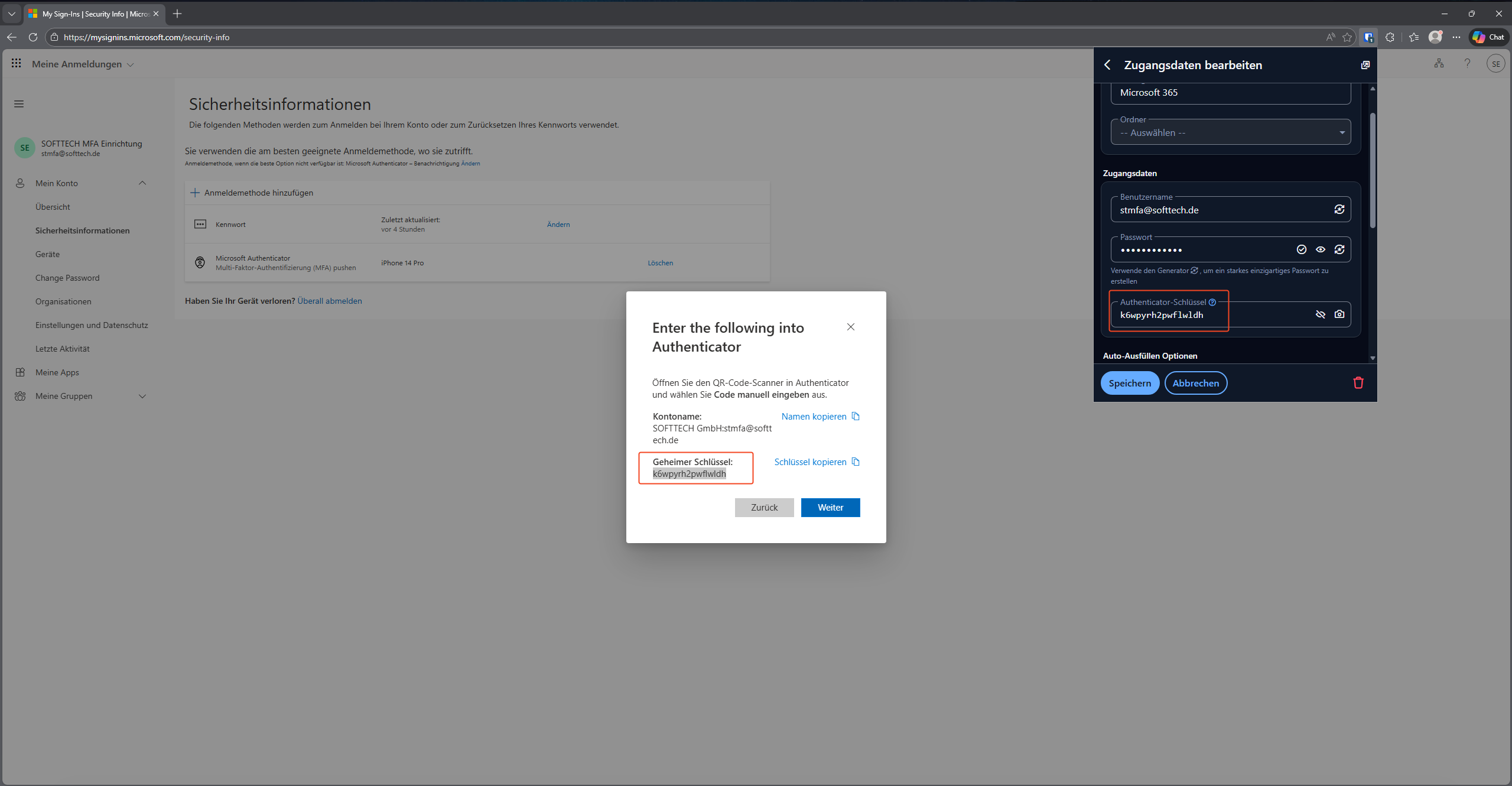Add a sign-in method via Anmeldemethode hinzufügen
The image size is (1512, 786).
pyautogui.click(x=252, y=193)
